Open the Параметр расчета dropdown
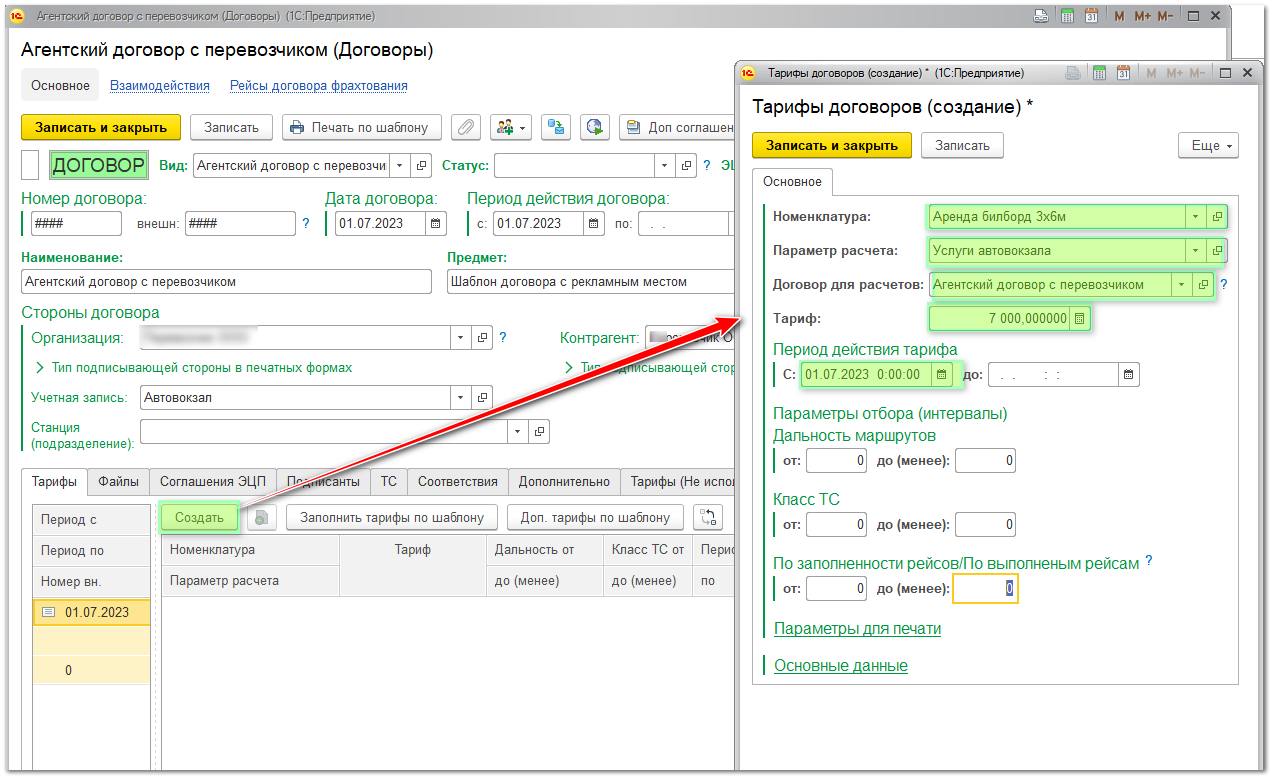The image size is (1273, 779). coord(1196,250)
